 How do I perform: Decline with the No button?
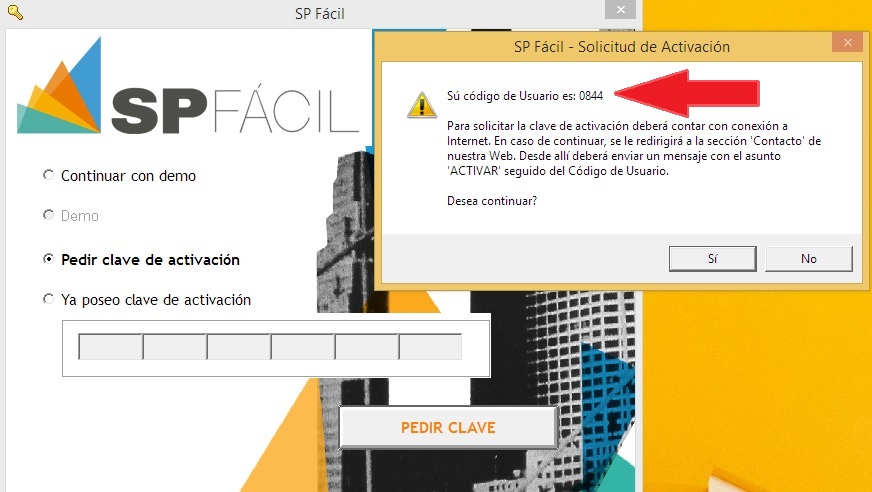coord(809,259)
